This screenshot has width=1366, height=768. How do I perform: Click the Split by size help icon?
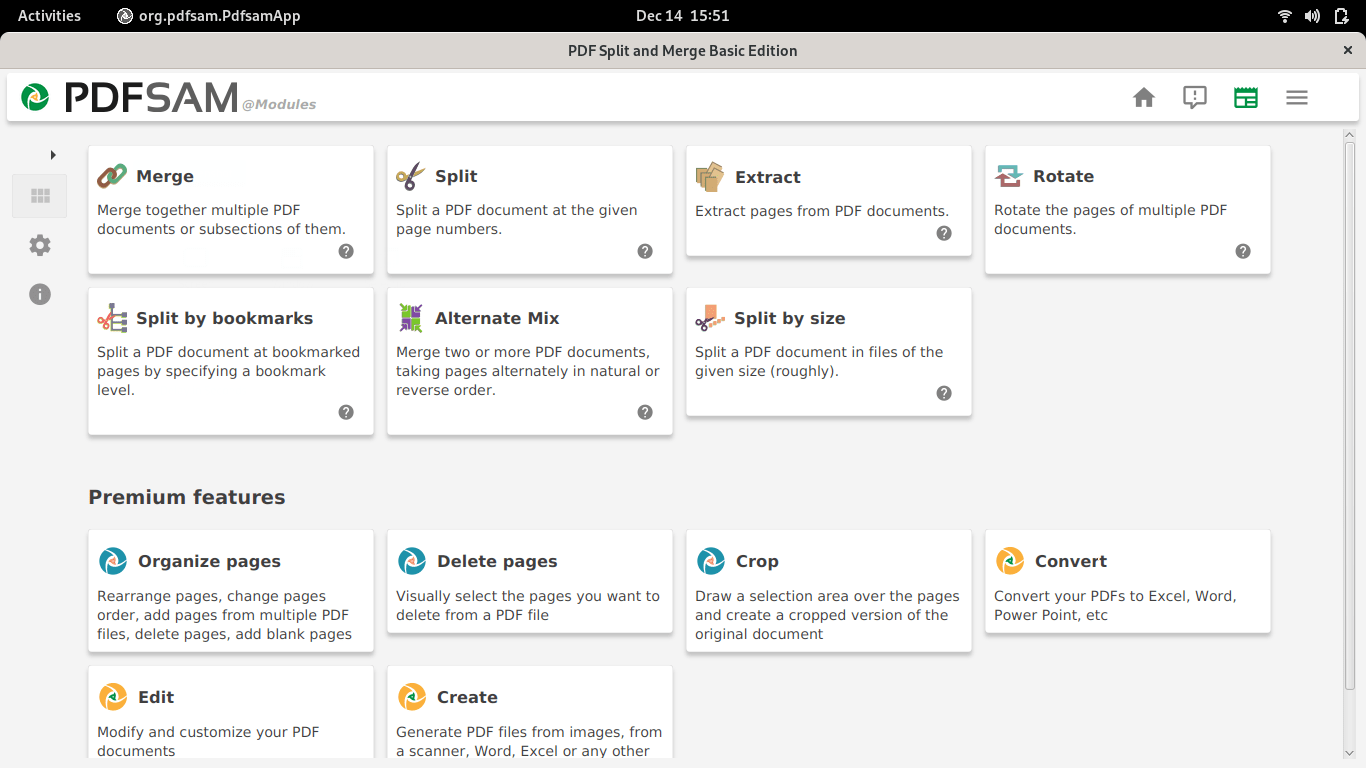[x=943, y=393]
